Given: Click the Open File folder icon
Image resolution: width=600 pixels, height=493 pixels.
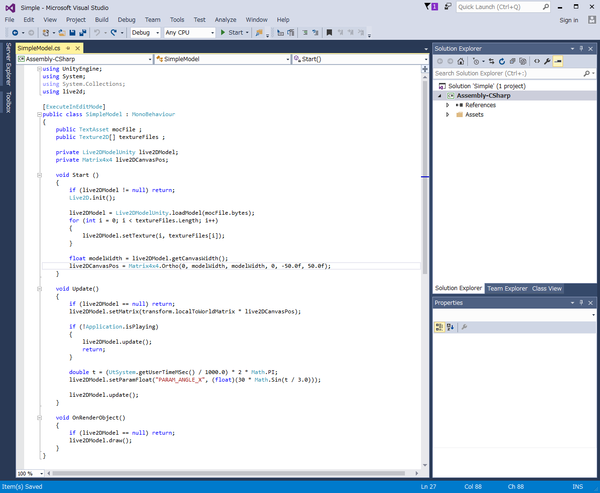Looking at the screenshot, I should coord(62,33).
